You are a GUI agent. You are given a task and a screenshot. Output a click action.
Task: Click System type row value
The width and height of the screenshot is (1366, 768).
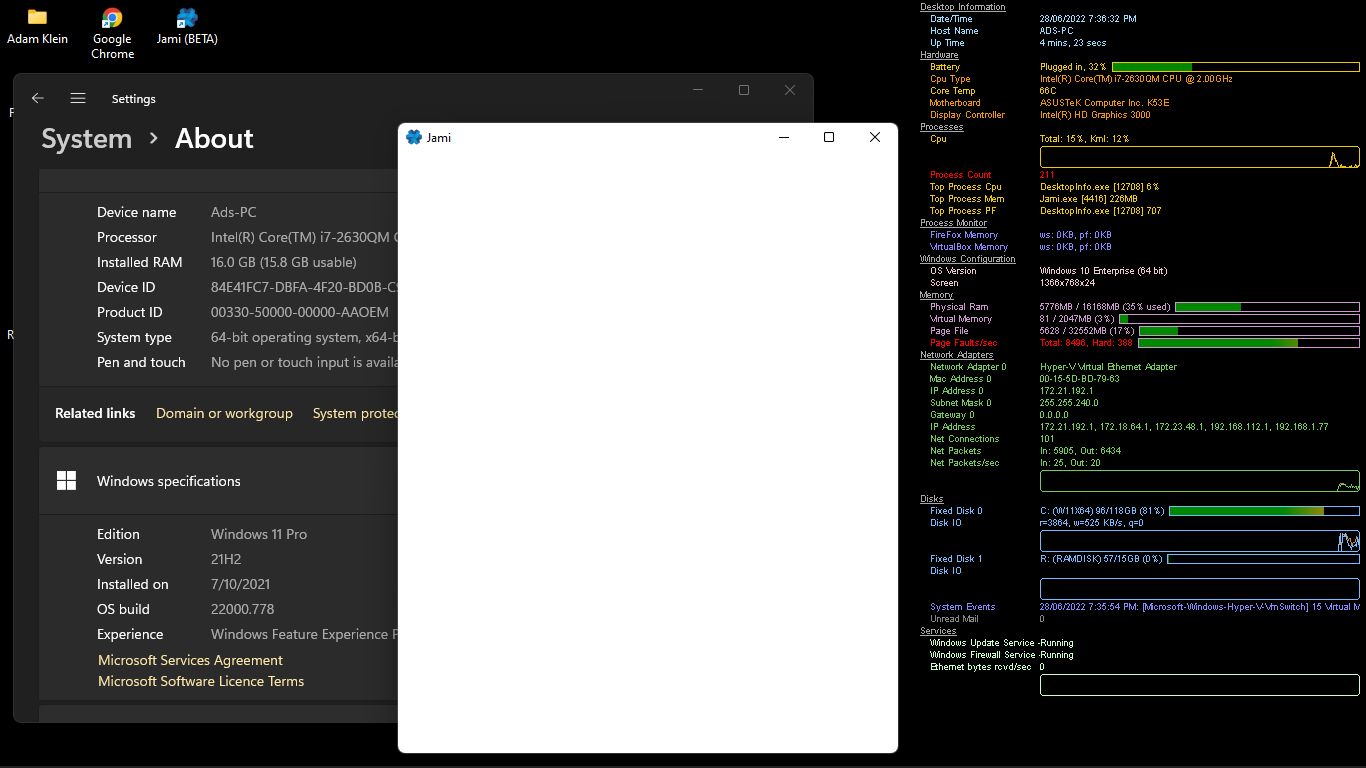pos(304,337)
